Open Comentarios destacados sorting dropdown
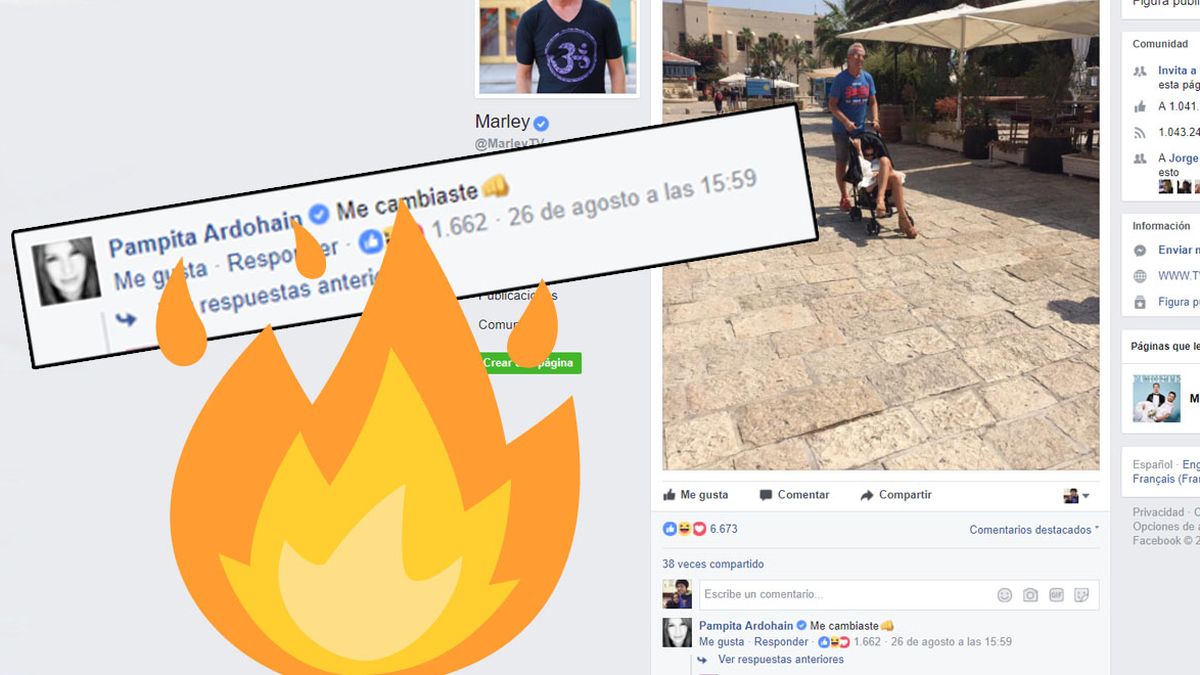The image size is (1200, 675). click(x=1034, y=530)
